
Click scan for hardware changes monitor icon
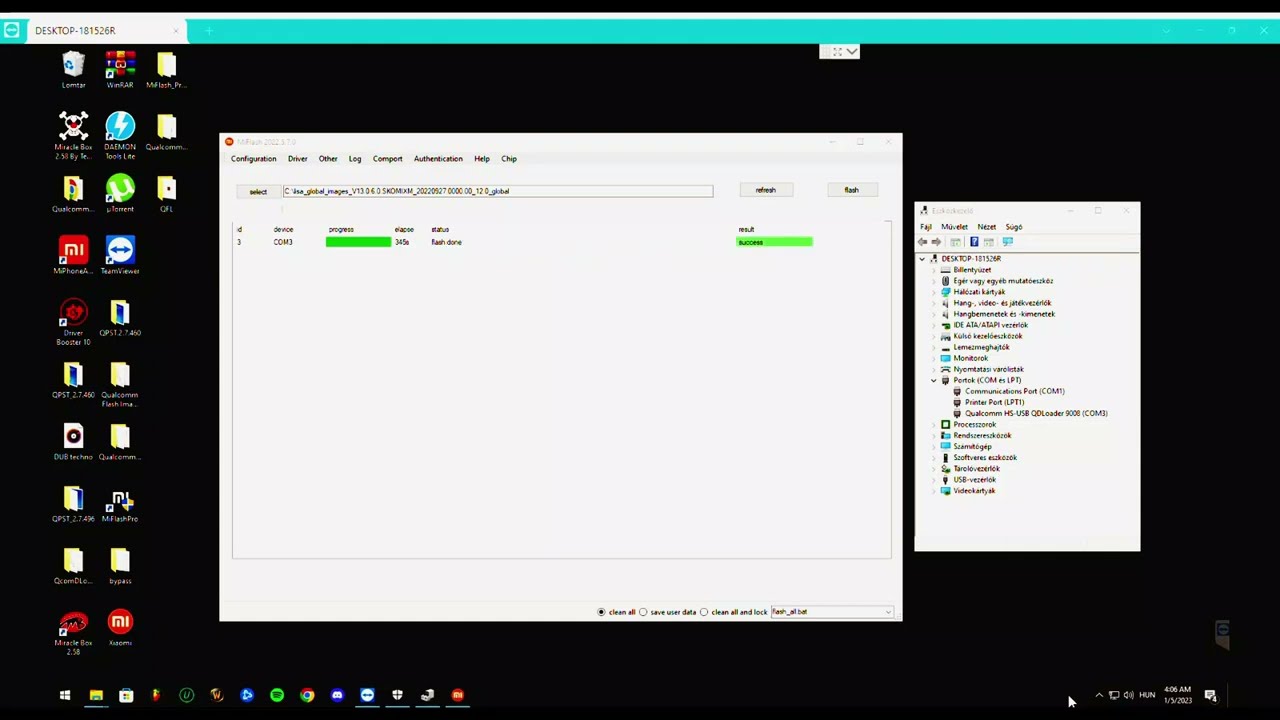coord(1008,242)
